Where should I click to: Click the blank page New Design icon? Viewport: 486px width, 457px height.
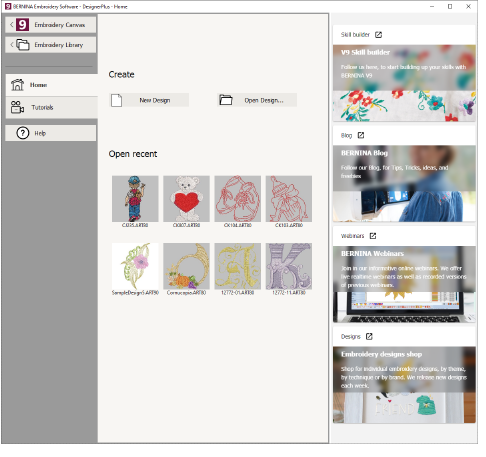point(116,100)
